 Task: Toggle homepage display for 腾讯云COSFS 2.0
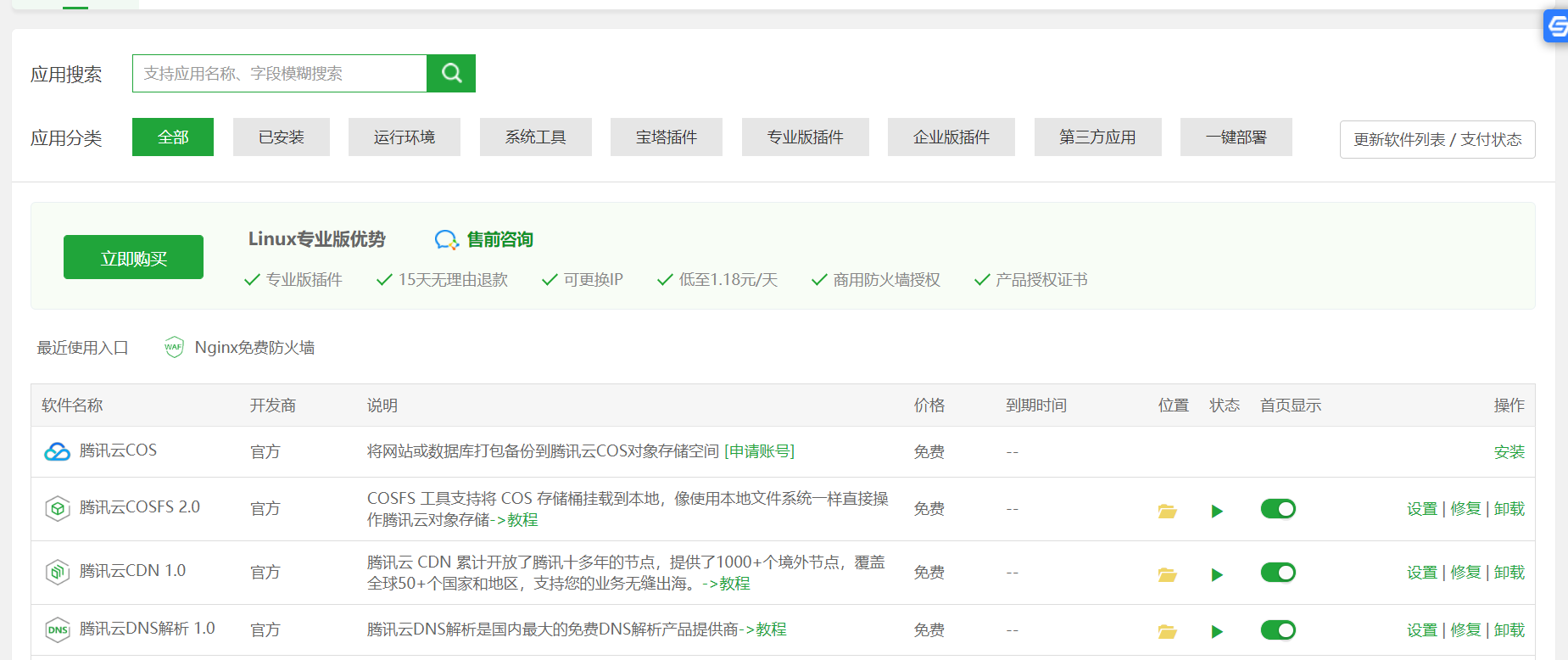pos(1278,509)
